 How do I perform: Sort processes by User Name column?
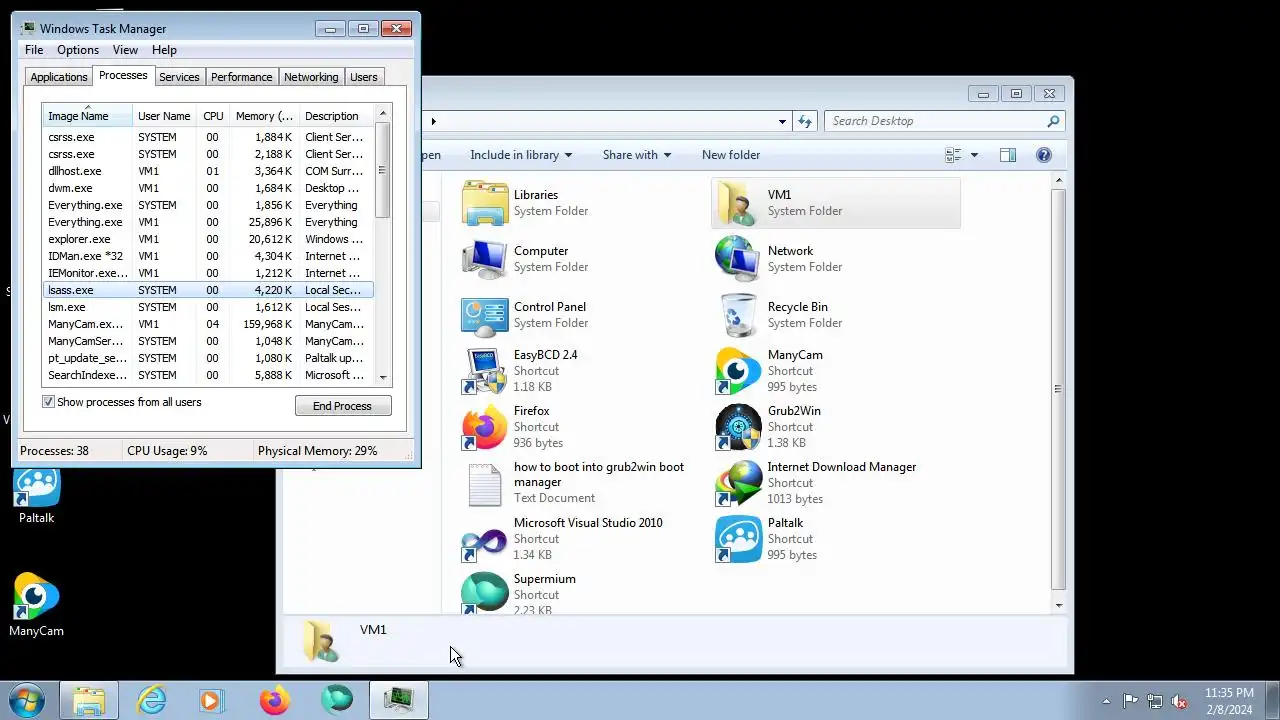point(164,116)
